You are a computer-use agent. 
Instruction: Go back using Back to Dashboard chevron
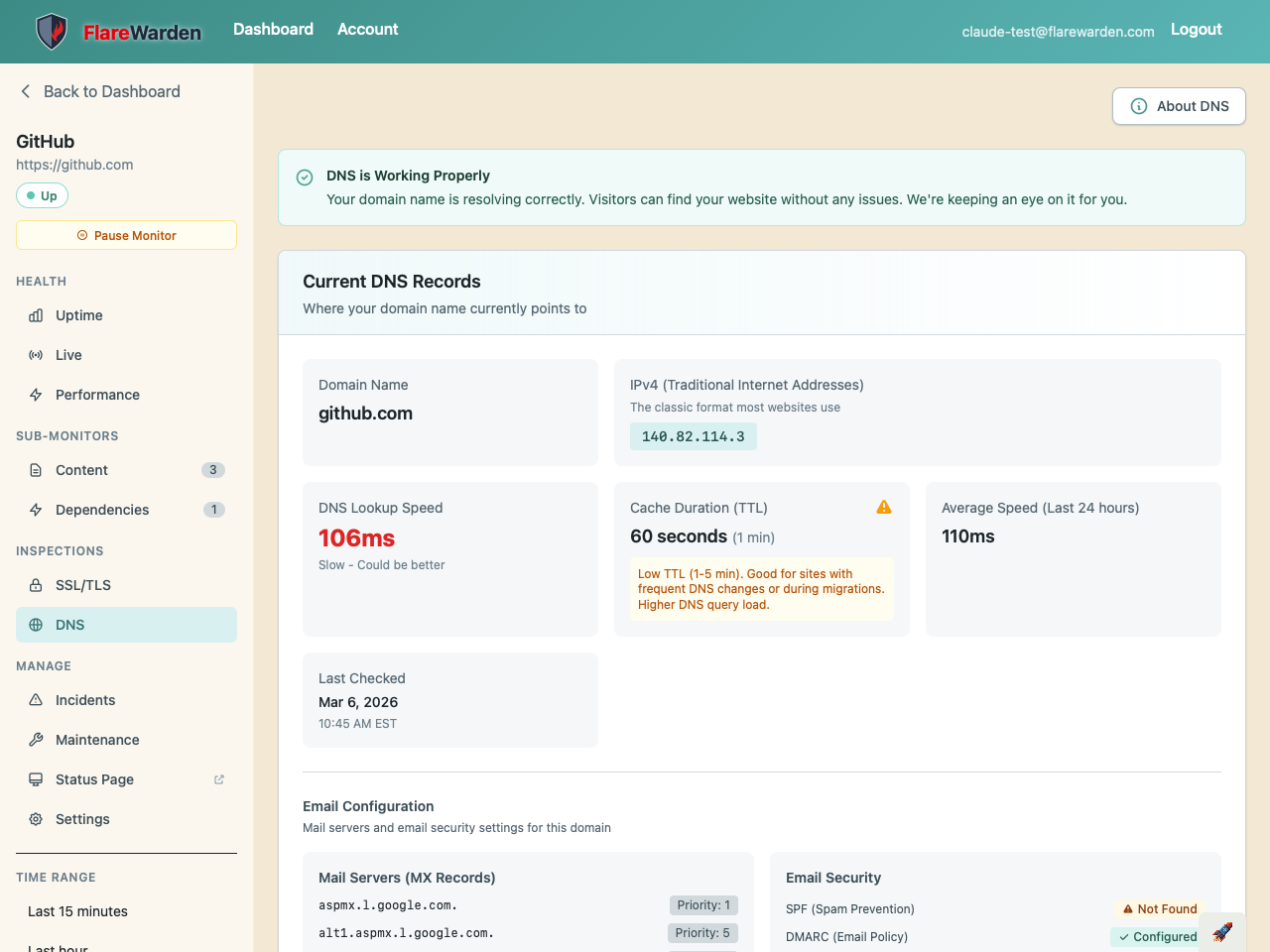click(26, 91)
